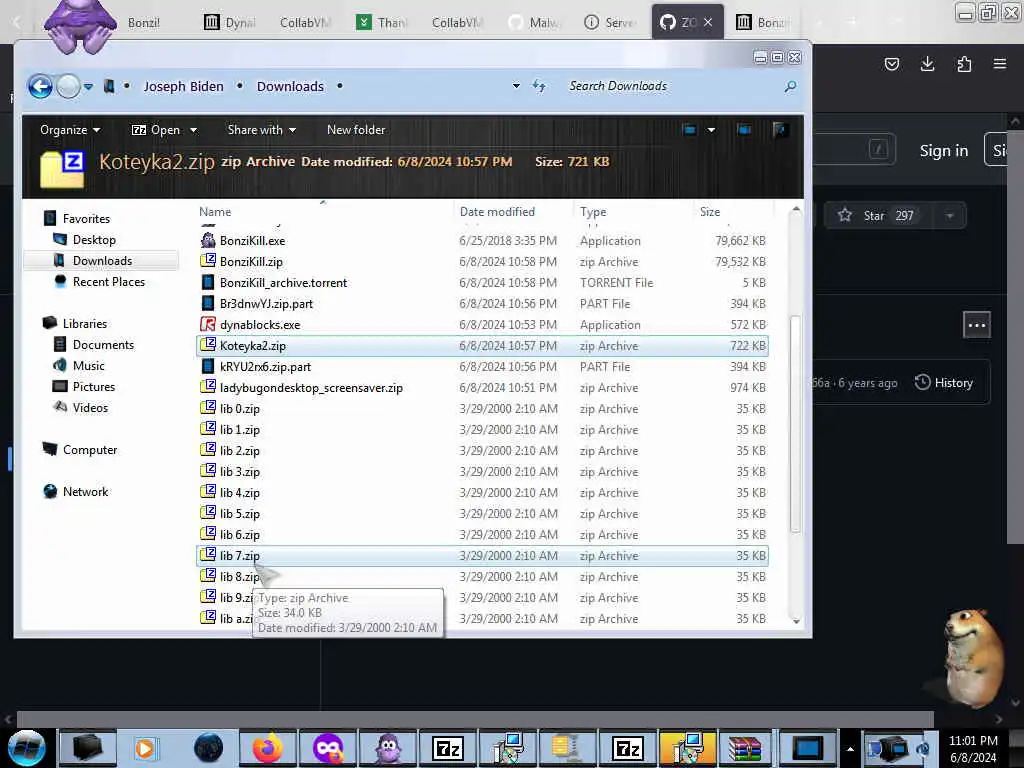This screenshot has width=1024, height=768.
Task: Open Pictures library
Action: click(94, 386)
